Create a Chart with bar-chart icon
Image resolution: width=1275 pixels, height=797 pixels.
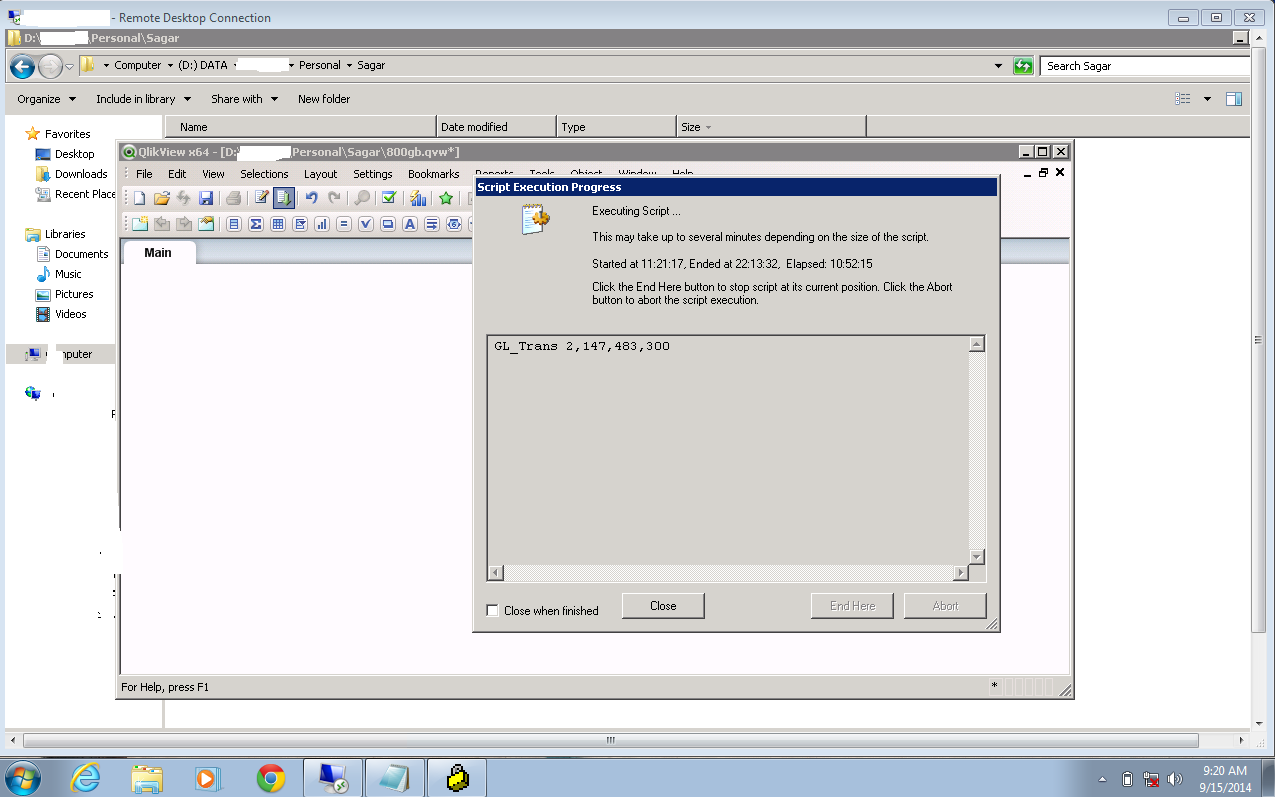coord(322,224)
